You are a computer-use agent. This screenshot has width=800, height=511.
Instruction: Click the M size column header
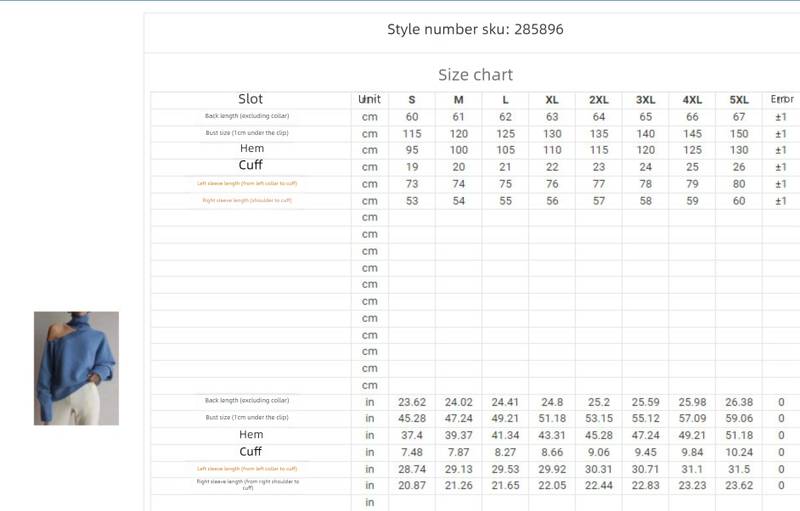pyautogui.click(x=459, y=100)
